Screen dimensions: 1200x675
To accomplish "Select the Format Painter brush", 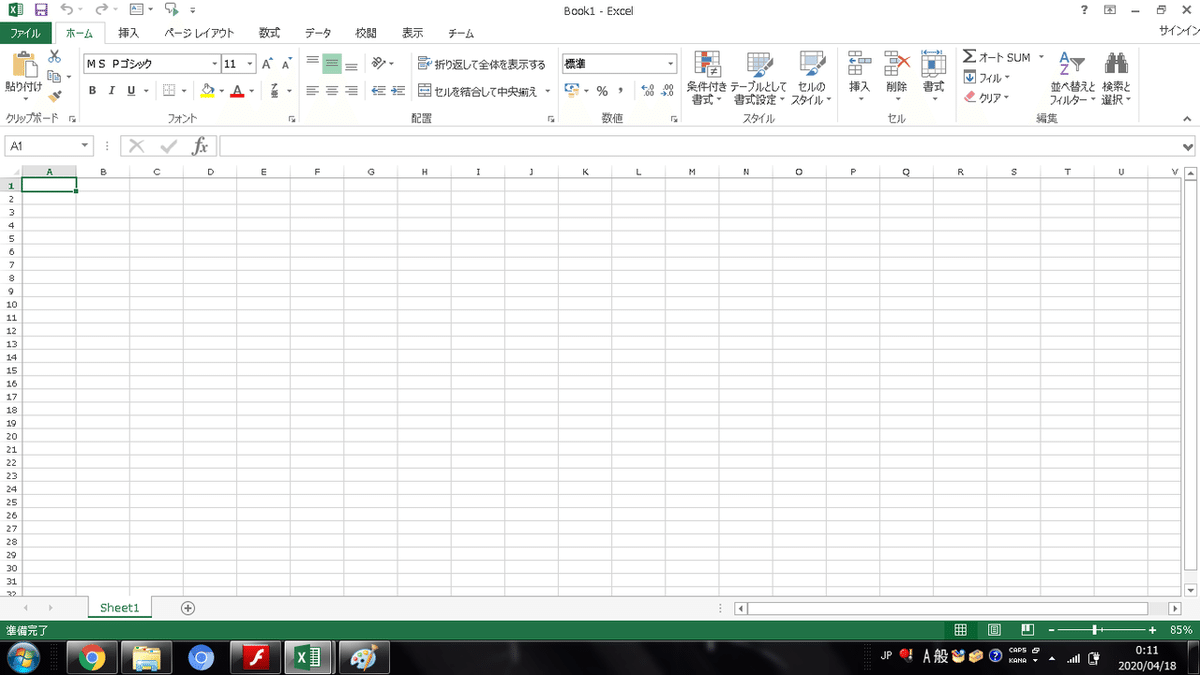I will (x=55, y=96).
